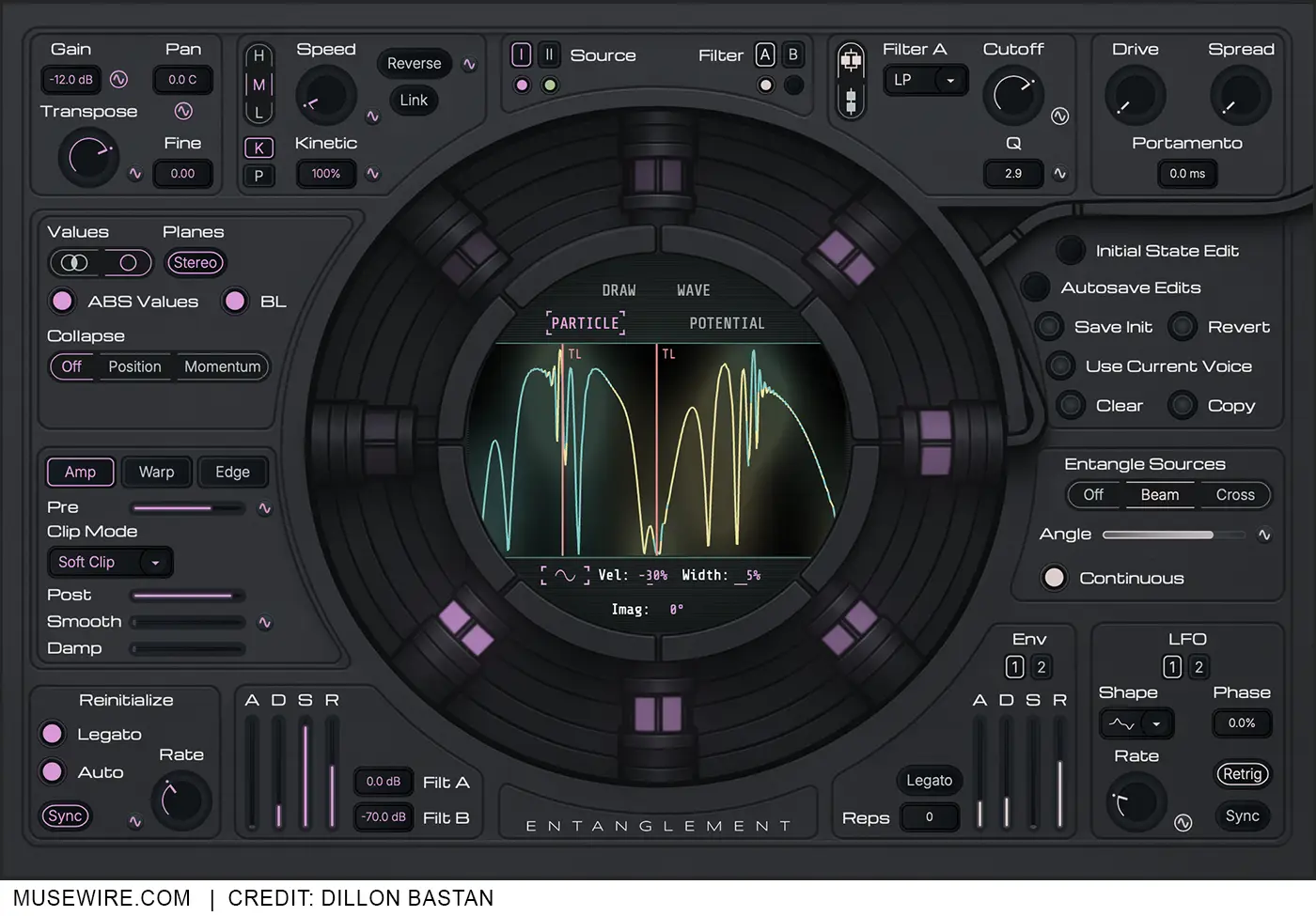Set the Angle slider

pos(1173,534)
